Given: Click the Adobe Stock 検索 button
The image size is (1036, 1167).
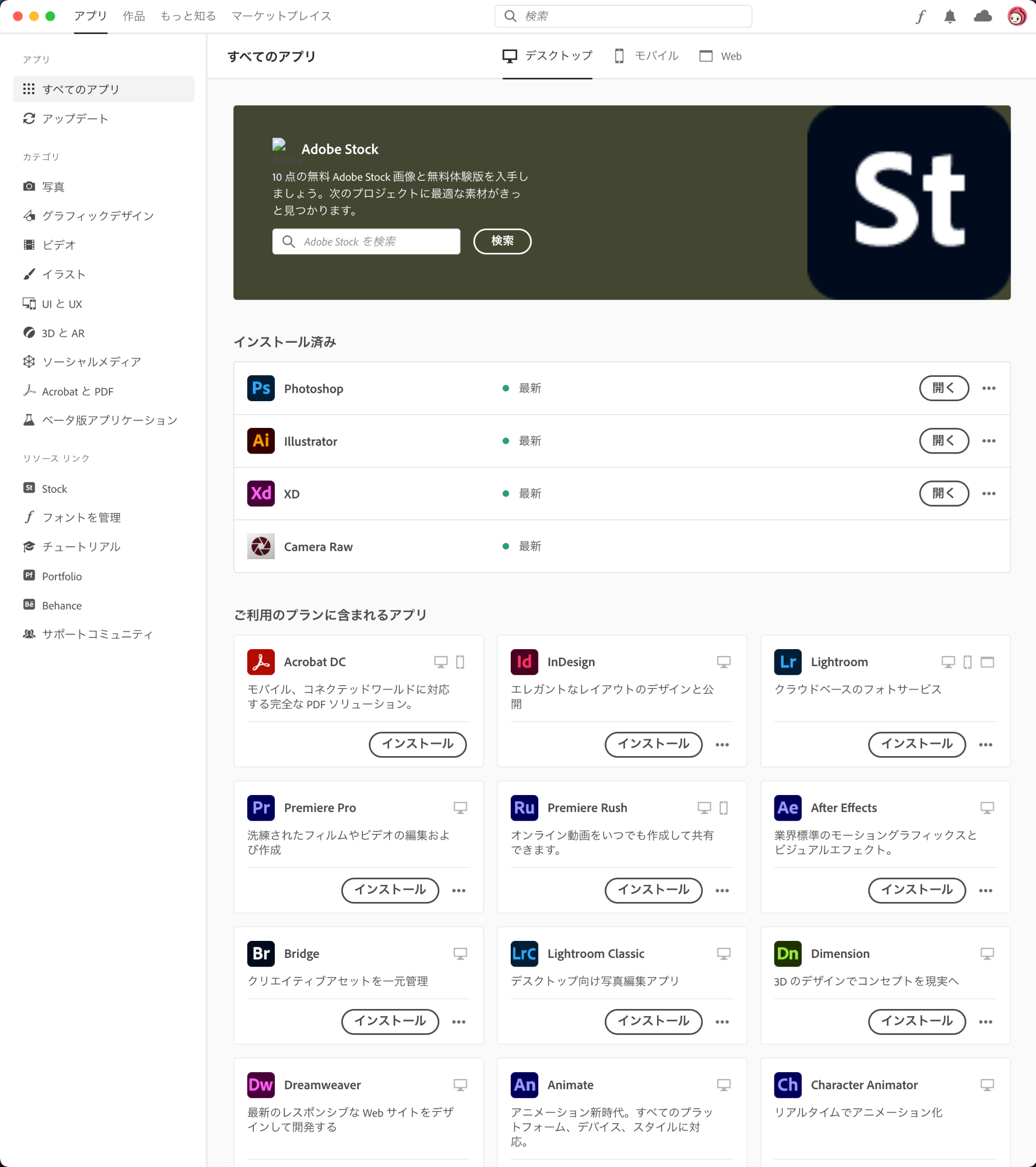Looking at the screenshot, I should tap(502, 241).
